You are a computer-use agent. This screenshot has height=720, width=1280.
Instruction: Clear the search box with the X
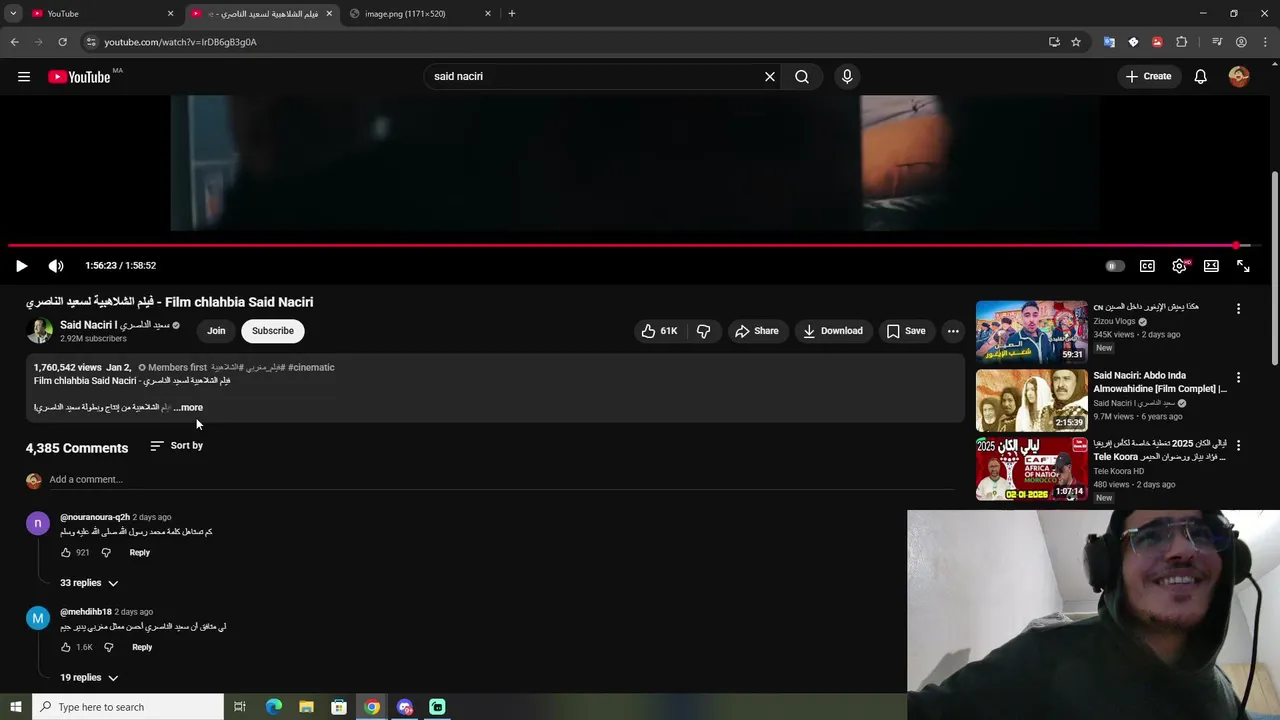pyautogui.click(x=770, y=77)
